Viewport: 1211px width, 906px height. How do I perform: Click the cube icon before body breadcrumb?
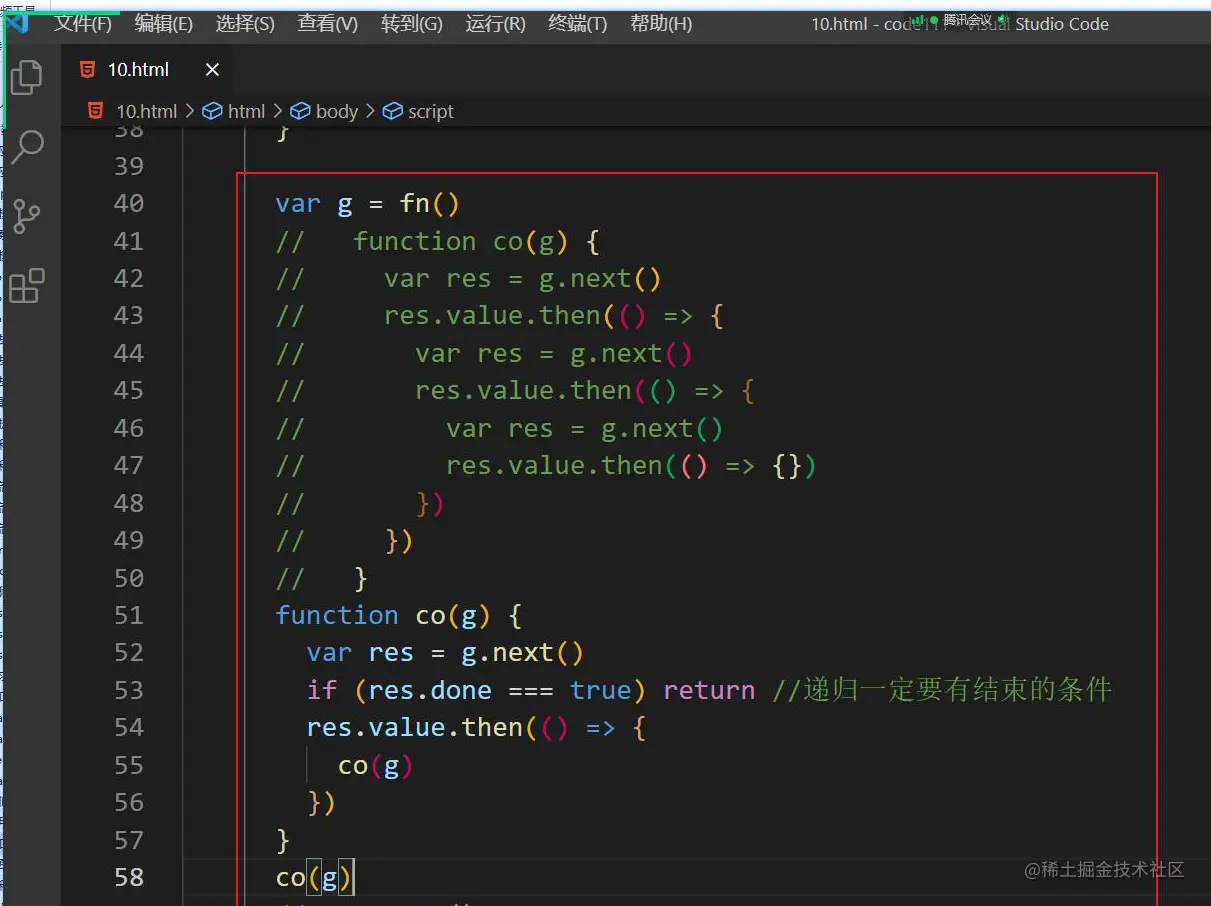click(x=301, y=111)
